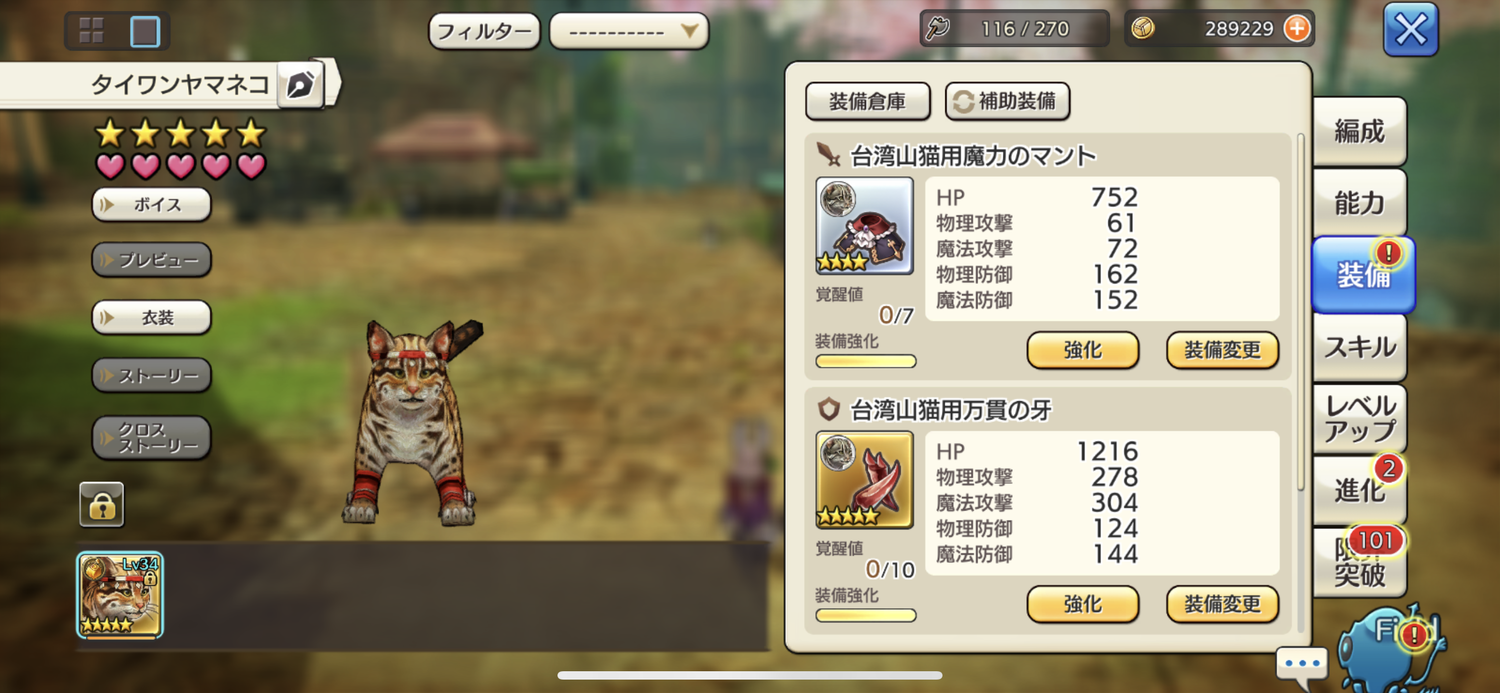Switch to the スキル tab
The width and height of the screenshot is (1500, 693).
coord(1359,347)
